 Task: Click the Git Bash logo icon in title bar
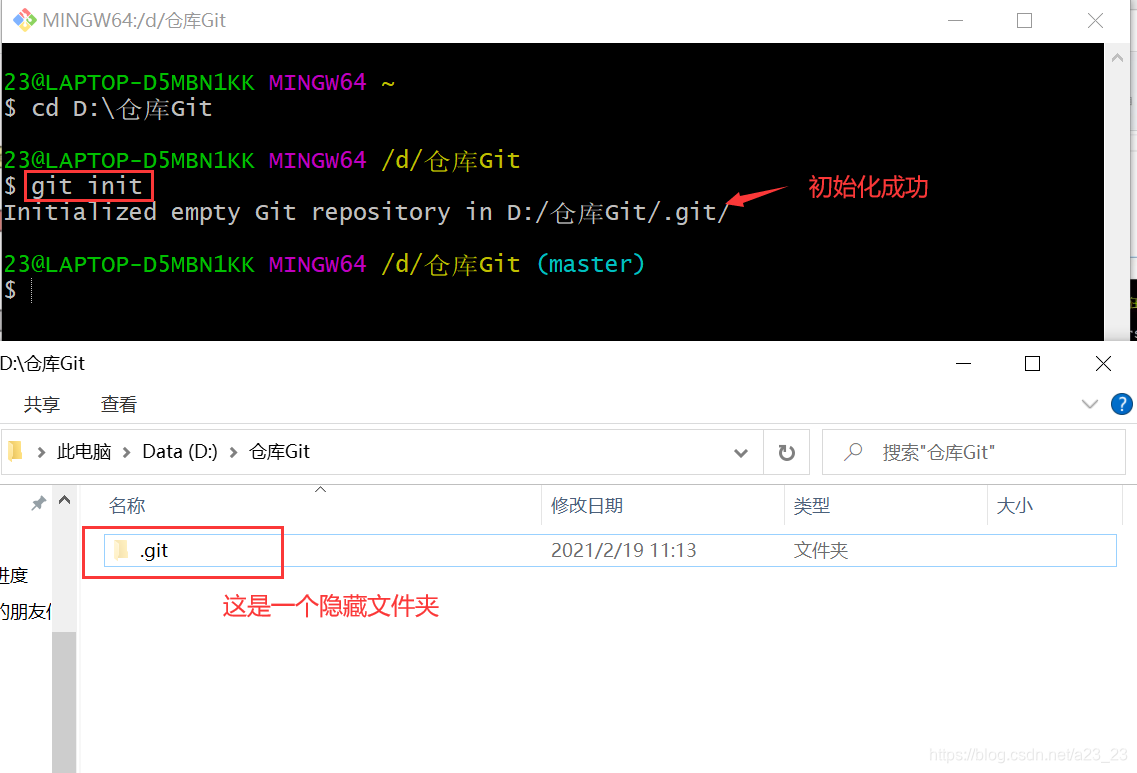pos(24,20)
